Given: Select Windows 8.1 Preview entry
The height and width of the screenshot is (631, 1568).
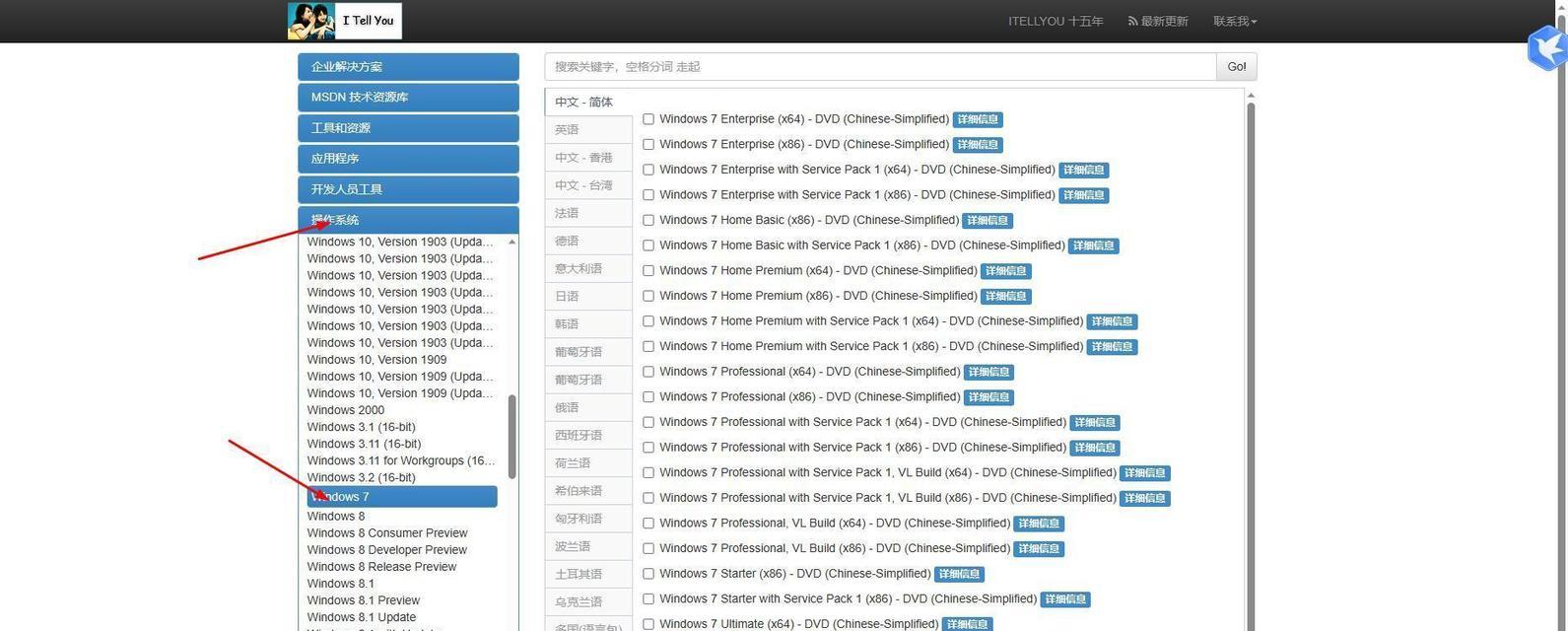Looking at the screenshot, I should pyautogui.click(x=364, y=600).
